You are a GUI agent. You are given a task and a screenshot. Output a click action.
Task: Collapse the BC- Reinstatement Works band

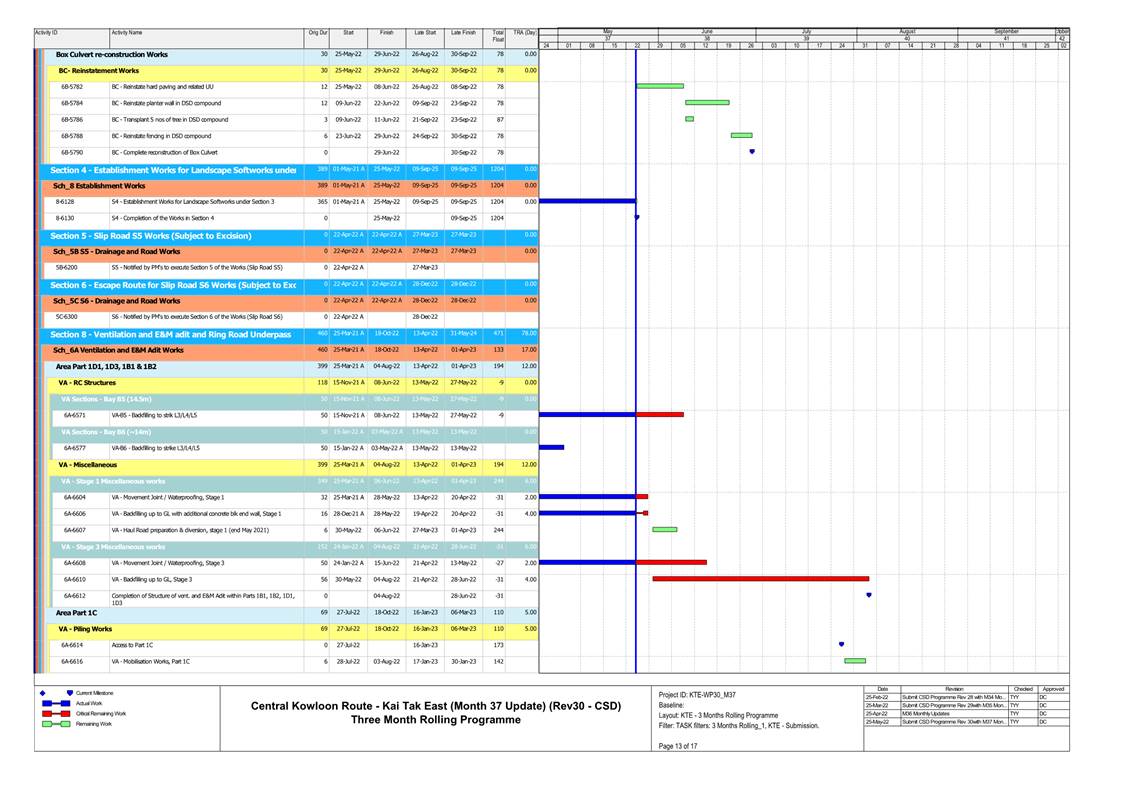(100, 70)
